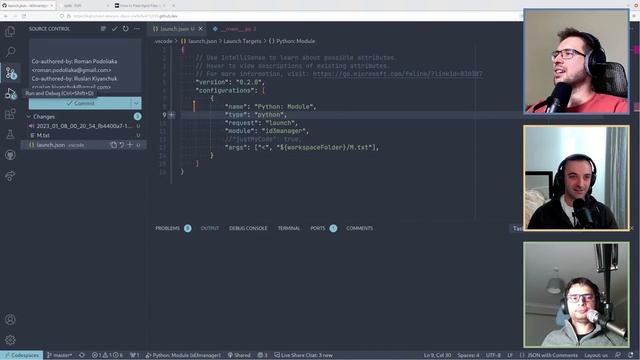
Task: Switch to the first browser tab launch.json
Action: pyautogui.click(x=27, y=6)
